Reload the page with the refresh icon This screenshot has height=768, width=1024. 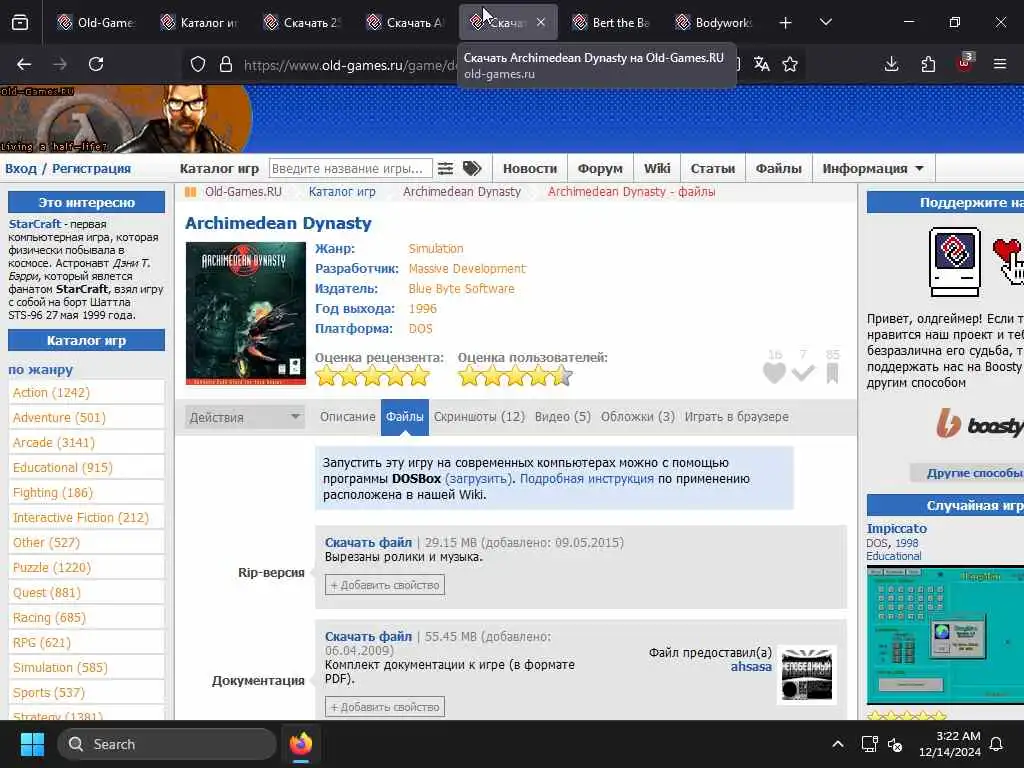(96, 64)
